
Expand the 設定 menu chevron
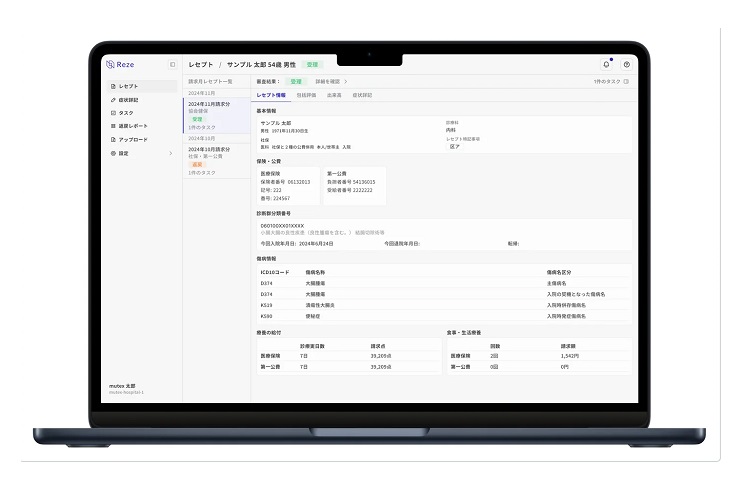(171, 153)
